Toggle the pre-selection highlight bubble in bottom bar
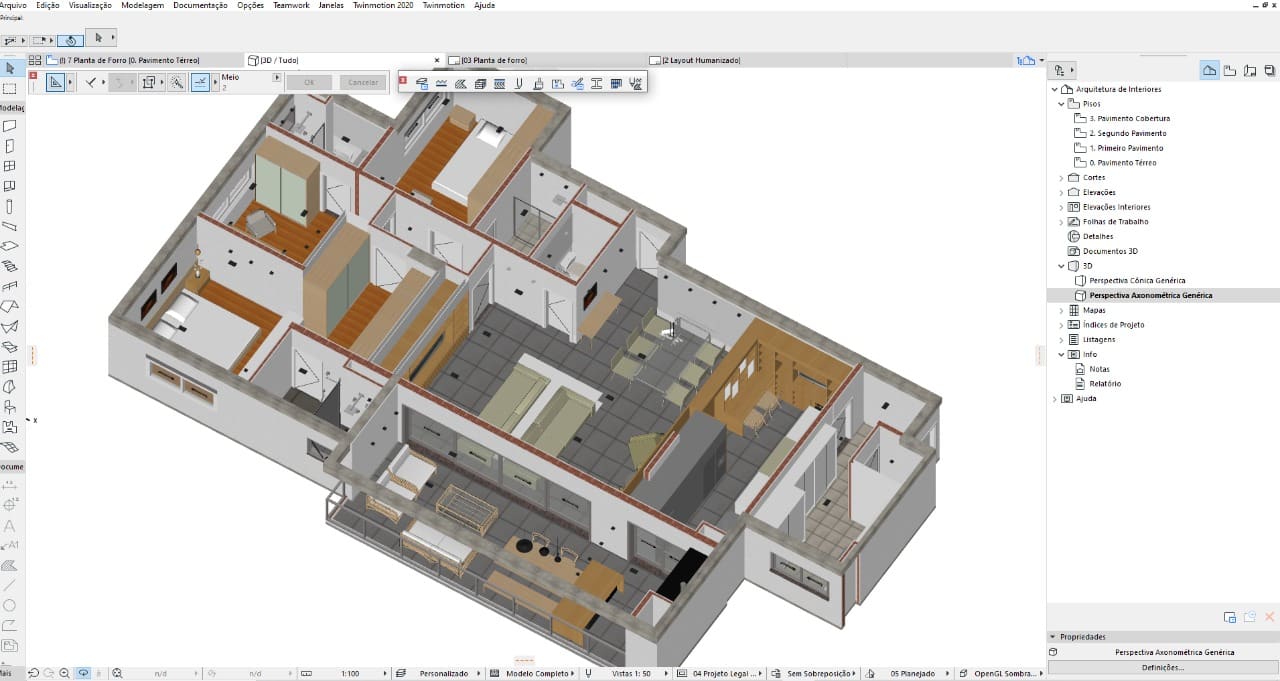The height and width of the screenshot is (681, 1280). tap(84, 672)
